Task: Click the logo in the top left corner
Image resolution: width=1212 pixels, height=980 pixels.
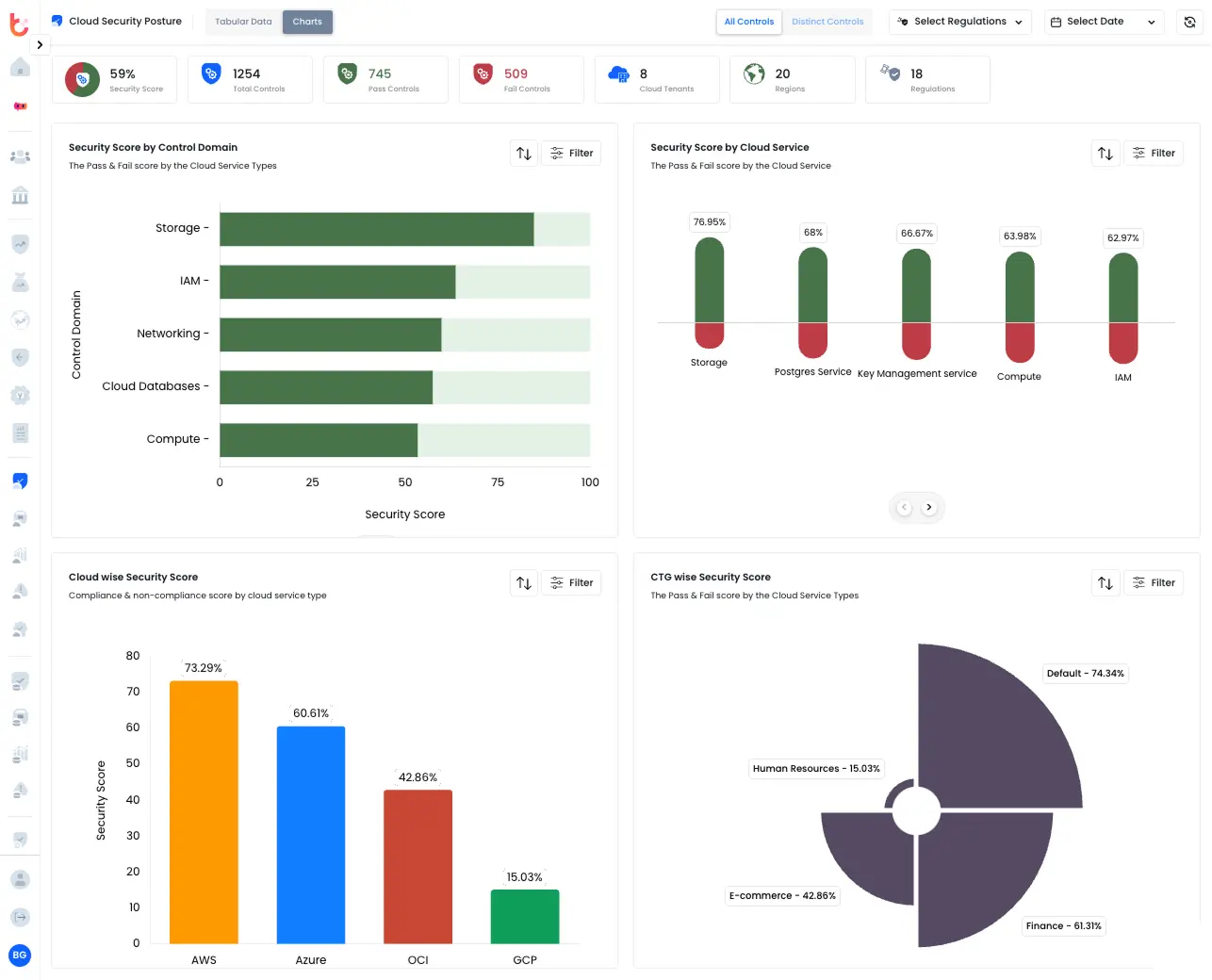Action: pos(19,24)
